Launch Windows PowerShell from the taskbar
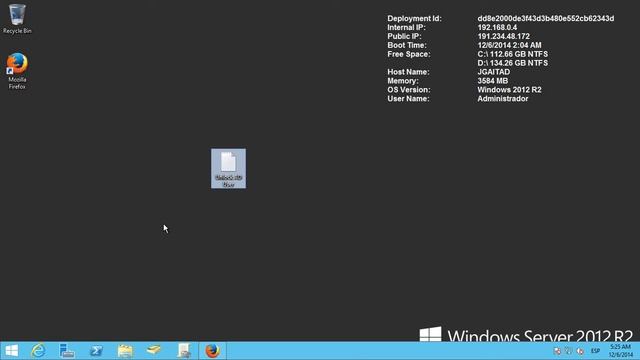640x360 pixels. click(x=96, y=351)
